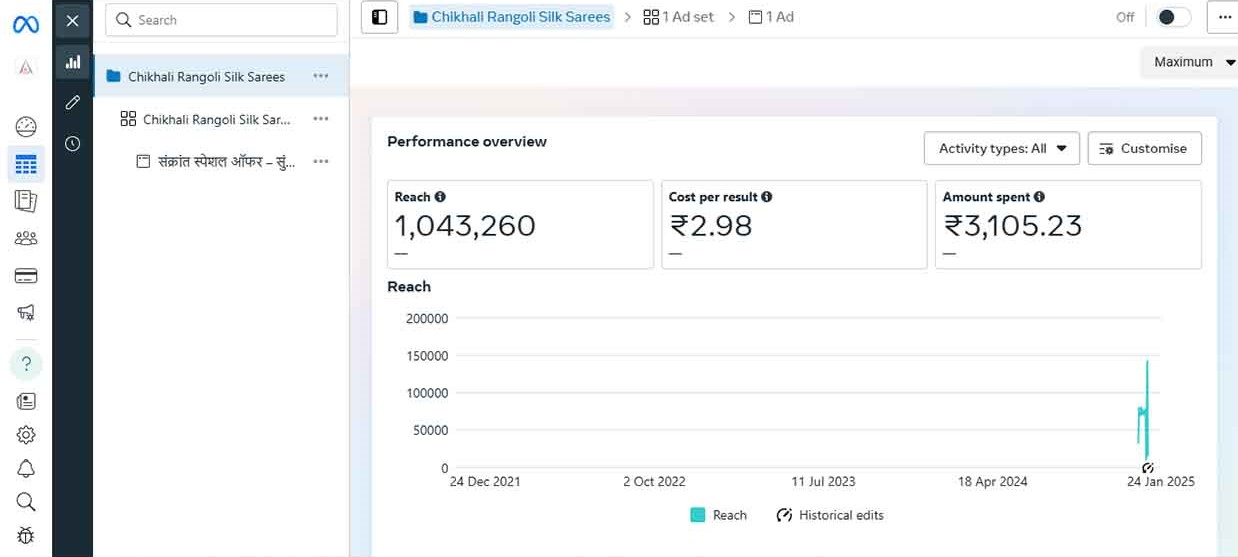This screenshot has width=1238, height=557.
Task: Click the ₹2.98 cost value
Action: tap(710, 226)
